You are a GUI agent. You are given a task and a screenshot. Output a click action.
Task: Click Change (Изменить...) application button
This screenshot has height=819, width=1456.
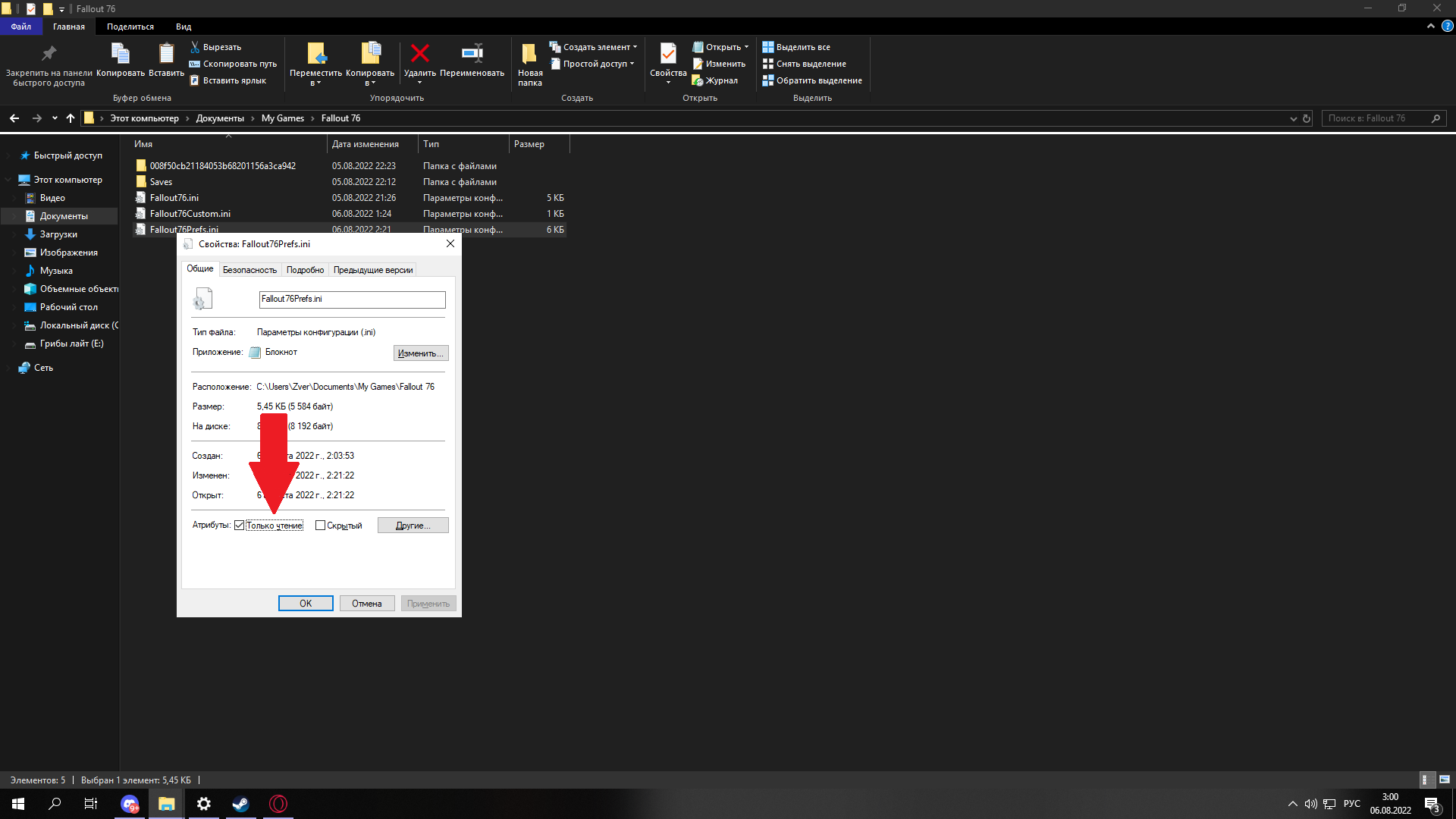click(x=420, y=353)
